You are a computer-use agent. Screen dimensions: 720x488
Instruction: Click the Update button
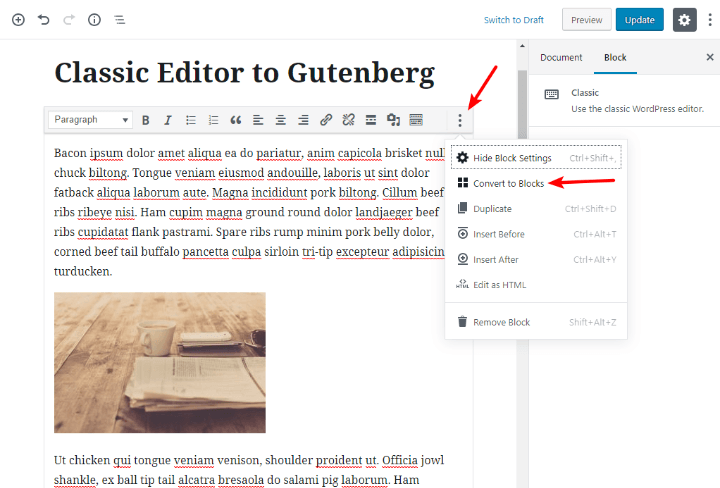(639, 20)
